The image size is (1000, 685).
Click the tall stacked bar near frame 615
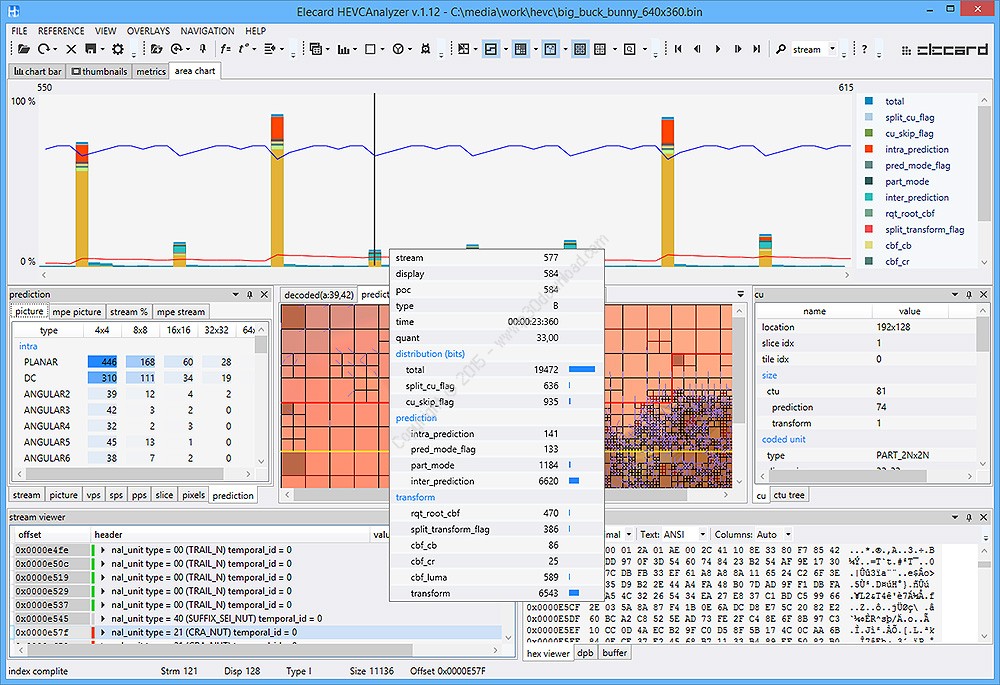click(667, 191)
